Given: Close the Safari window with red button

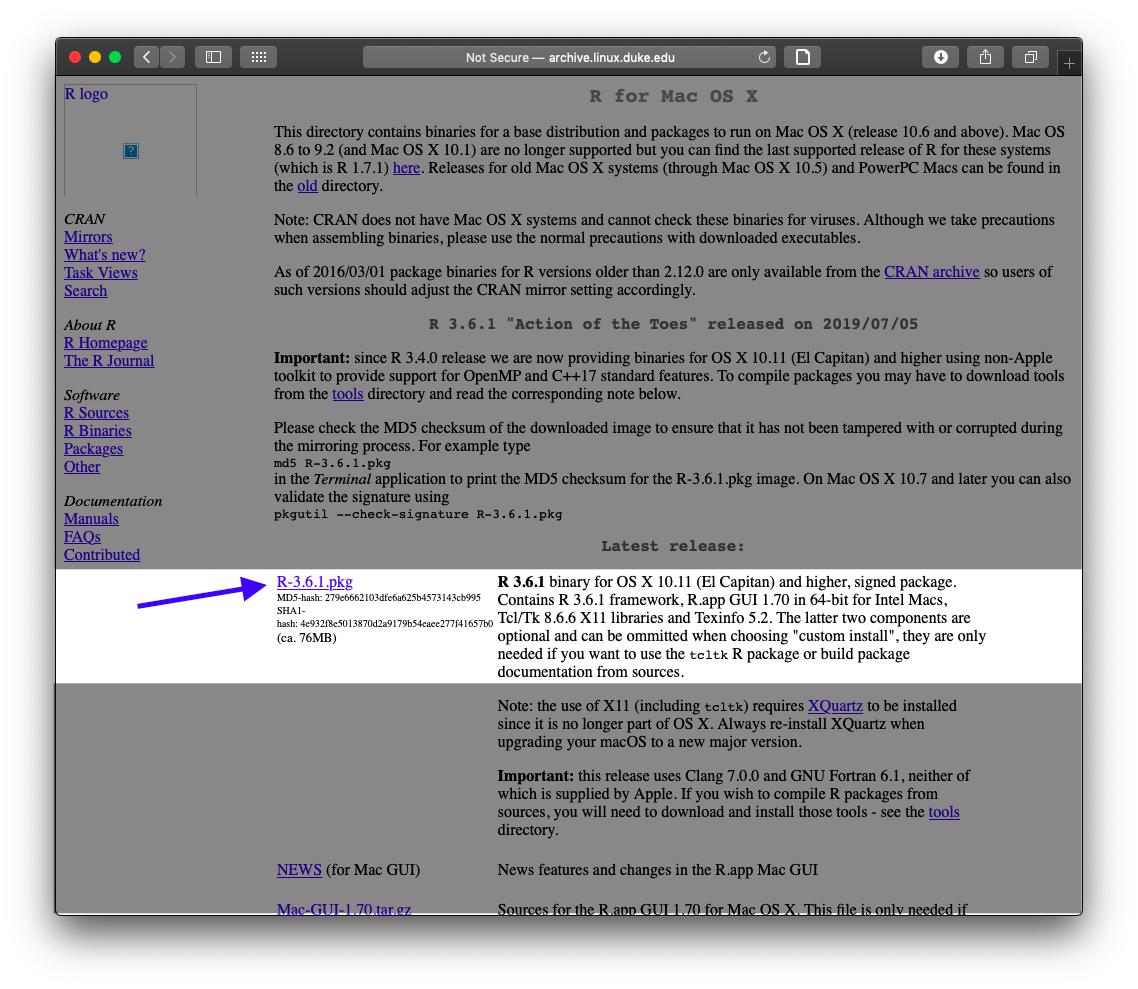Looking at the screenshot, I should [74, 57].
